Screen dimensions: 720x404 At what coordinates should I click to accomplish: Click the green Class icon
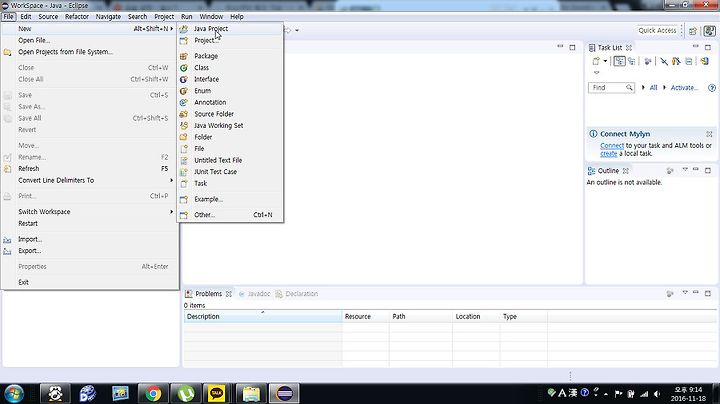pyautogui.click(x=184, y=67)
